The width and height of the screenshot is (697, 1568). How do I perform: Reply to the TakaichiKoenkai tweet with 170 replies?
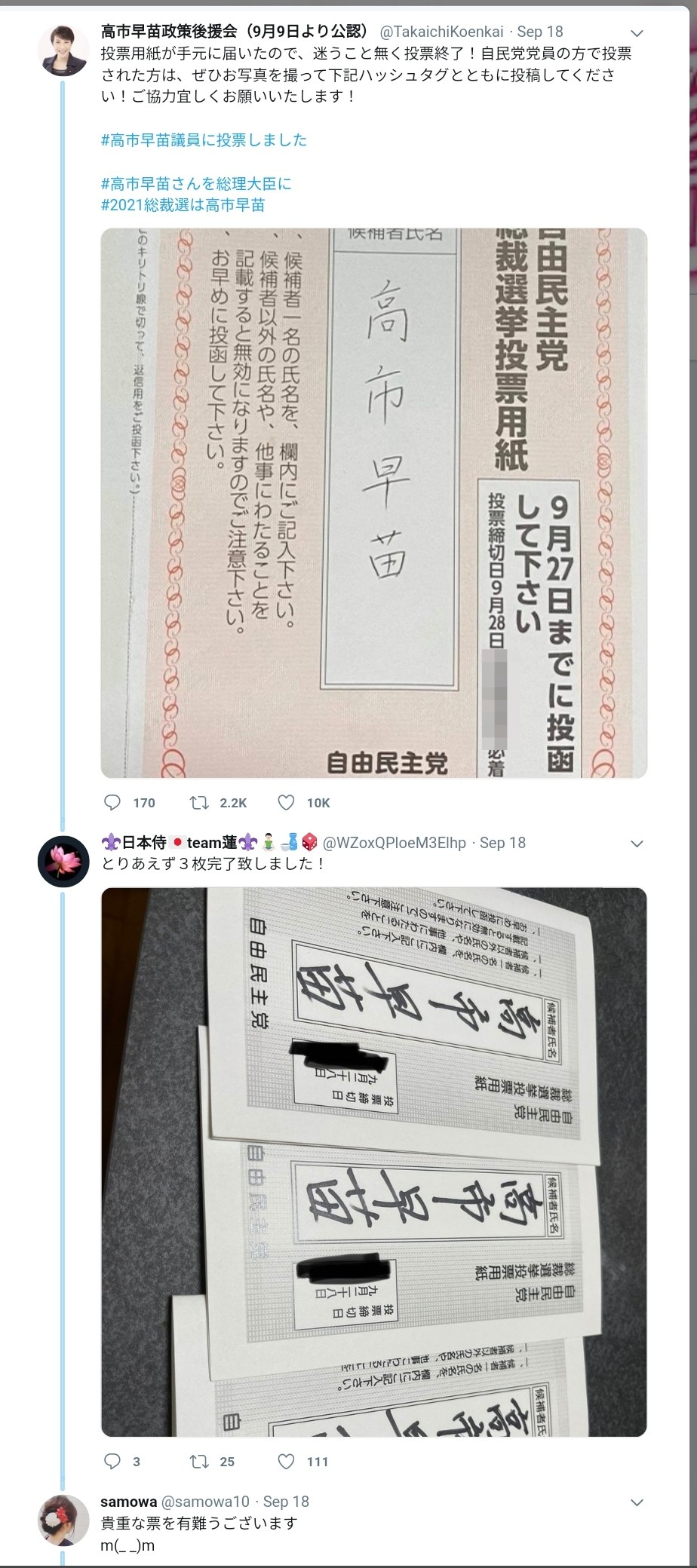(112, 803)
